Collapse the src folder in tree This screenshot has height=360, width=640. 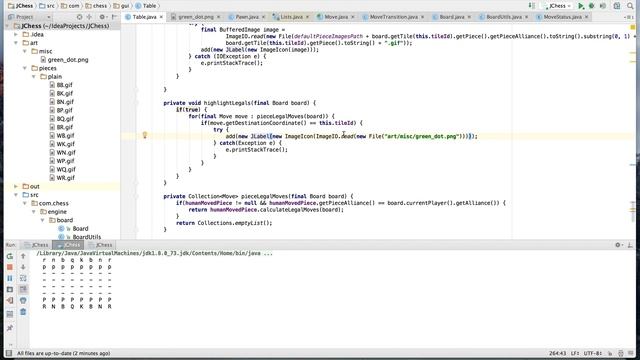tap(16, 195)
